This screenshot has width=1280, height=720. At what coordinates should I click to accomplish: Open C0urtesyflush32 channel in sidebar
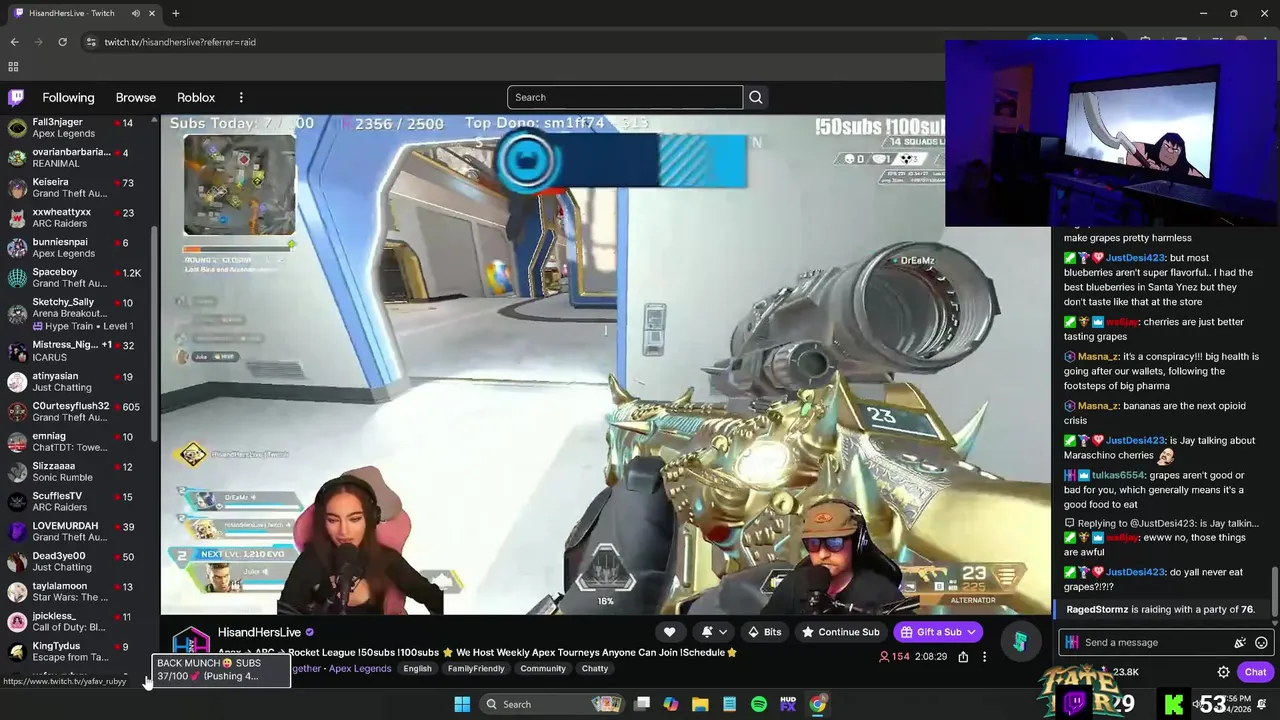tap(78, 412)
